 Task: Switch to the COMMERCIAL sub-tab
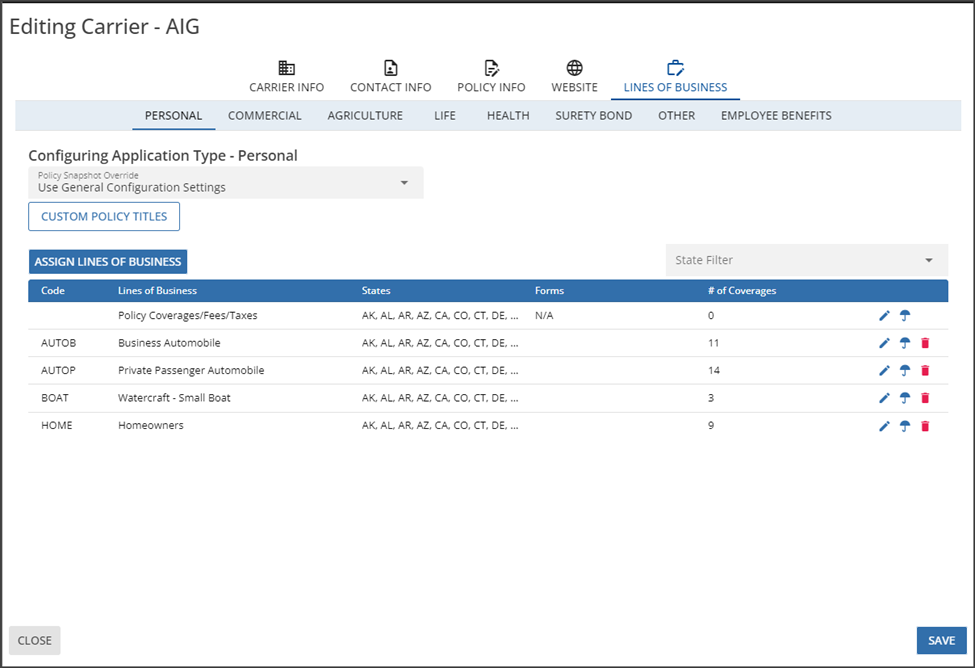[264, 116]
